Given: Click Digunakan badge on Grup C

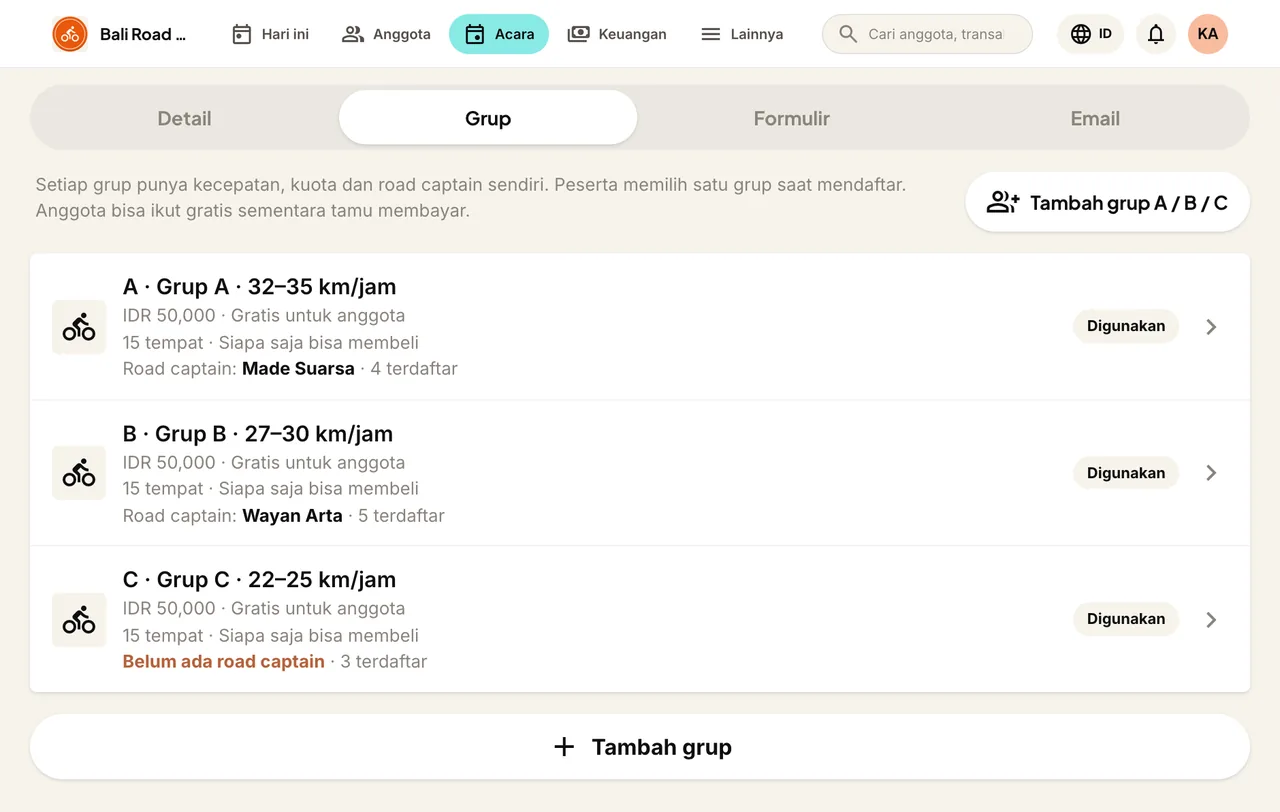Looking at the screenshot, I should click(x=1126, y=620).
